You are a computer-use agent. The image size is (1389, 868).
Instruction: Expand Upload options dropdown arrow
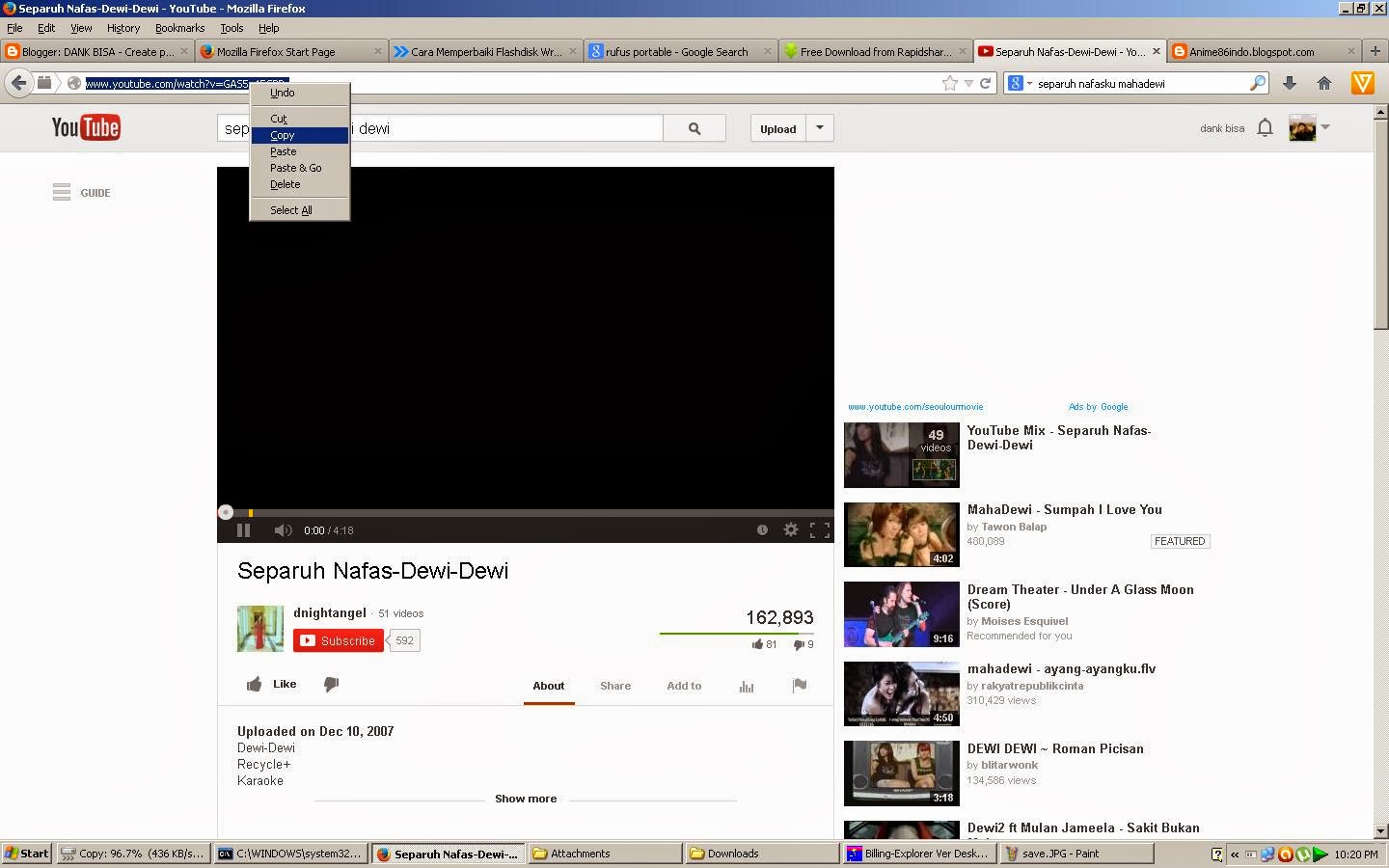820,128
